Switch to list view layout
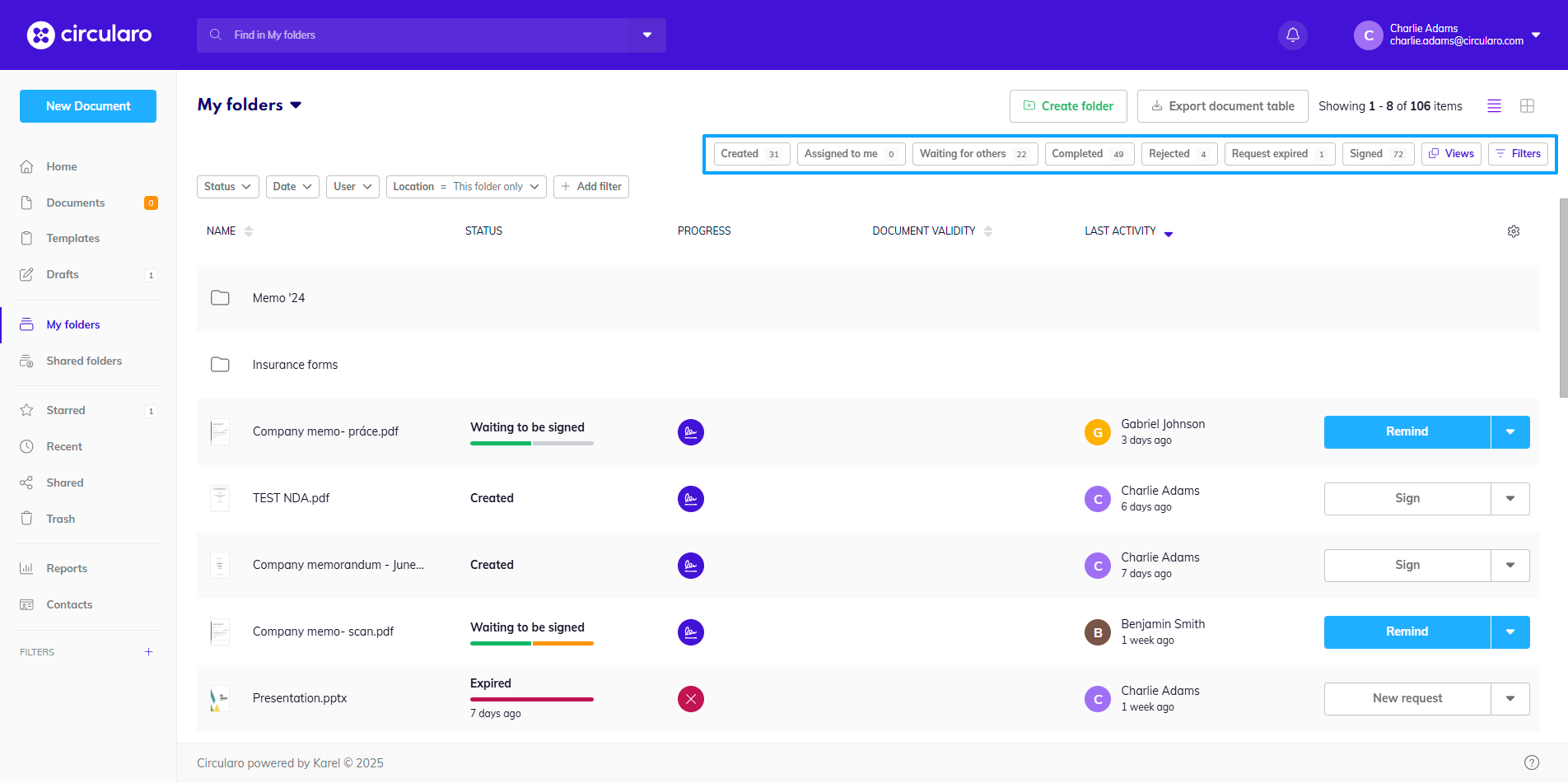Viewport: 1568px width, 783px height. [x=1494, y=106]
